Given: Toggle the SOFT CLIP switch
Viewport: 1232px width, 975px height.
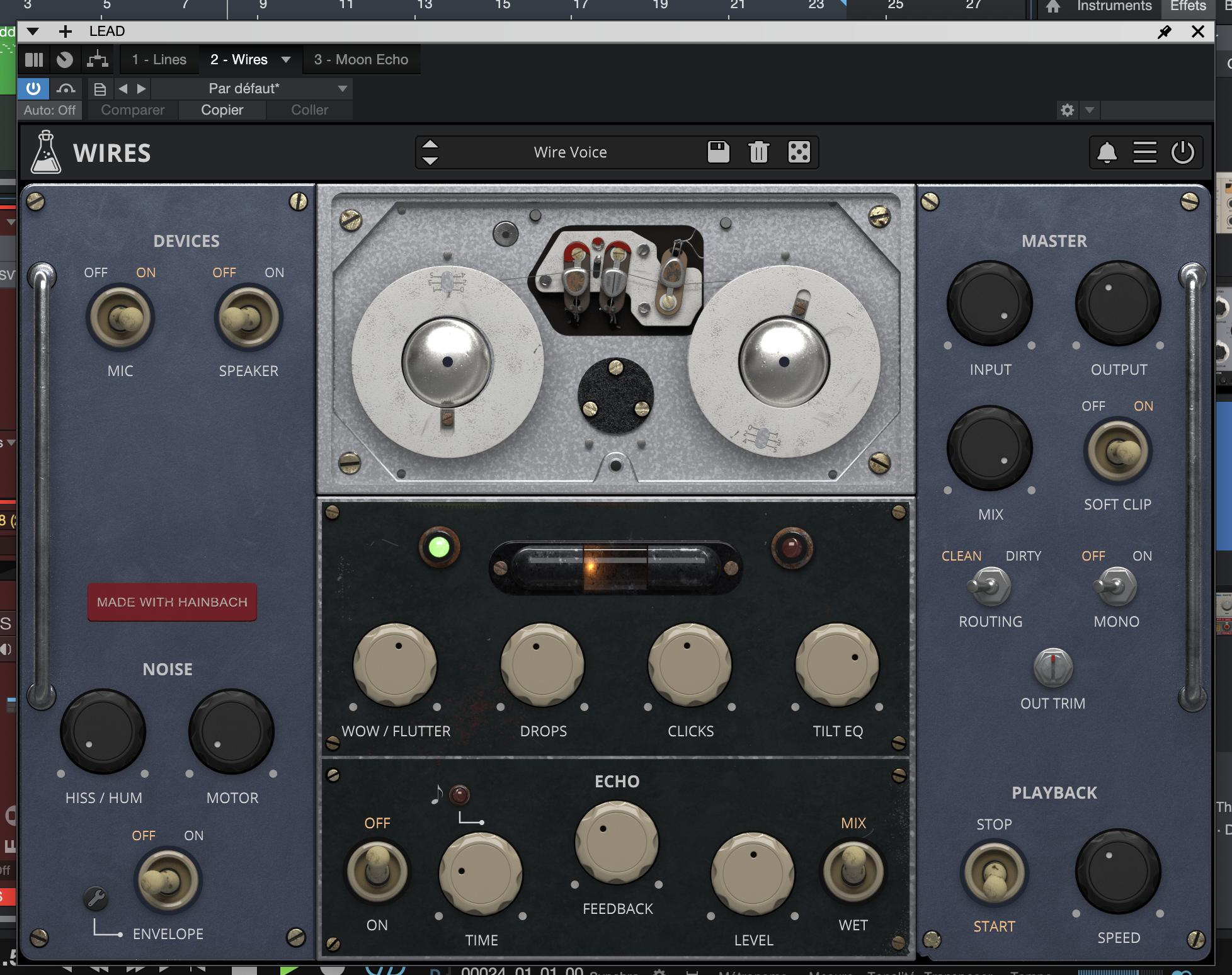Looking at the screenshot, I should 1118,451.
